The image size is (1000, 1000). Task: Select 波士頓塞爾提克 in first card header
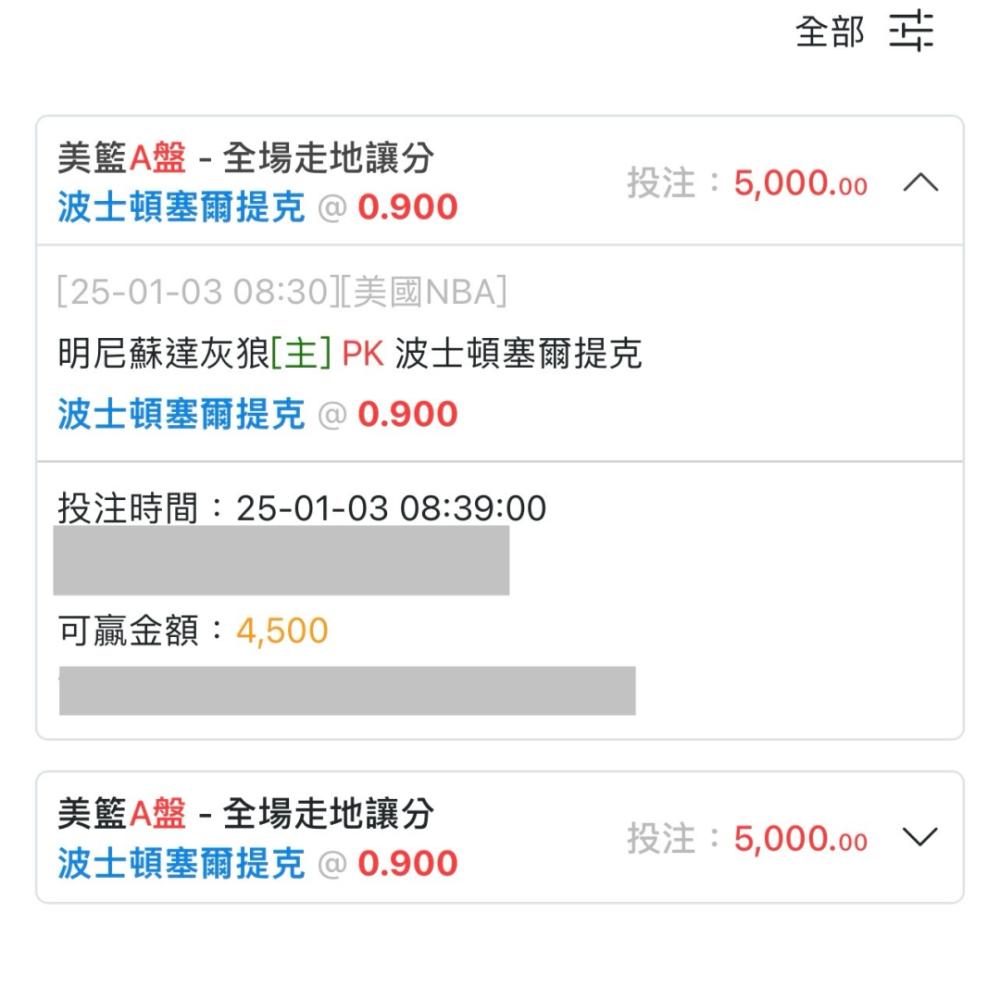[181, 207]
